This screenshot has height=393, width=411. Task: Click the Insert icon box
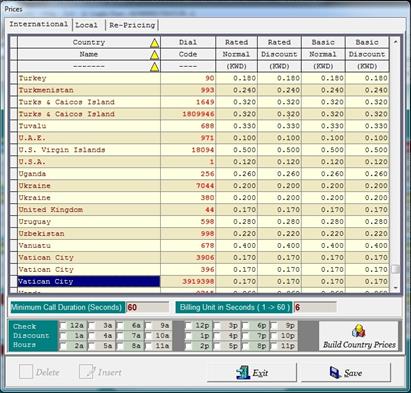tap(86, 371)
